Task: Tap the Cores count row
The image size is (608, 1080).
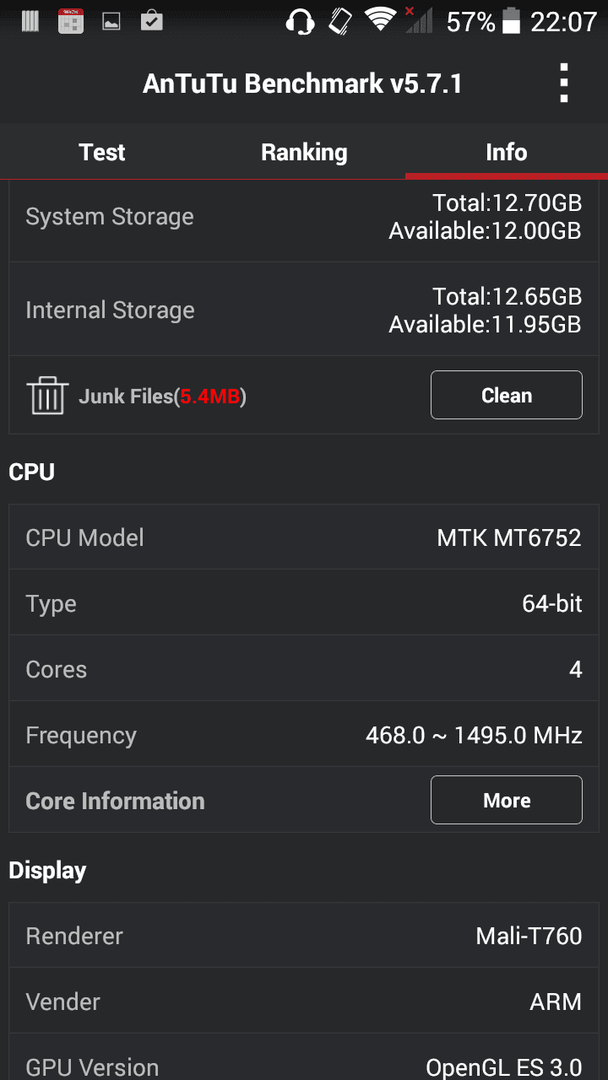Action: 304,669
